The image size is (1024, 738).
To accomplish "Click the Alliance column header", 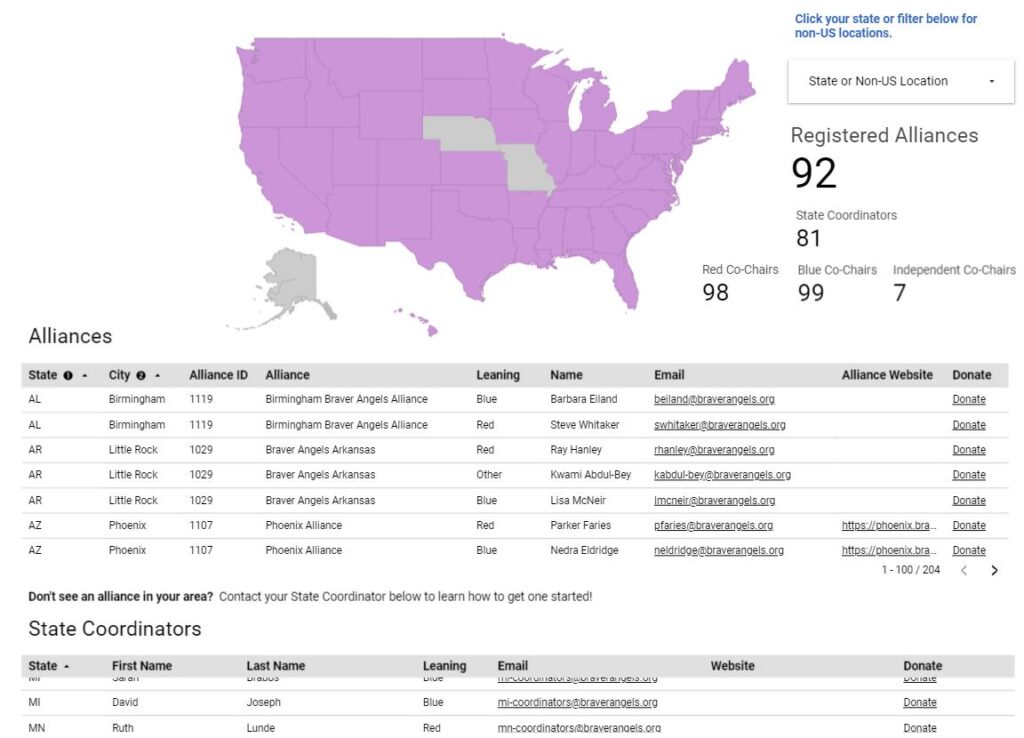I will tap(287, 375).
